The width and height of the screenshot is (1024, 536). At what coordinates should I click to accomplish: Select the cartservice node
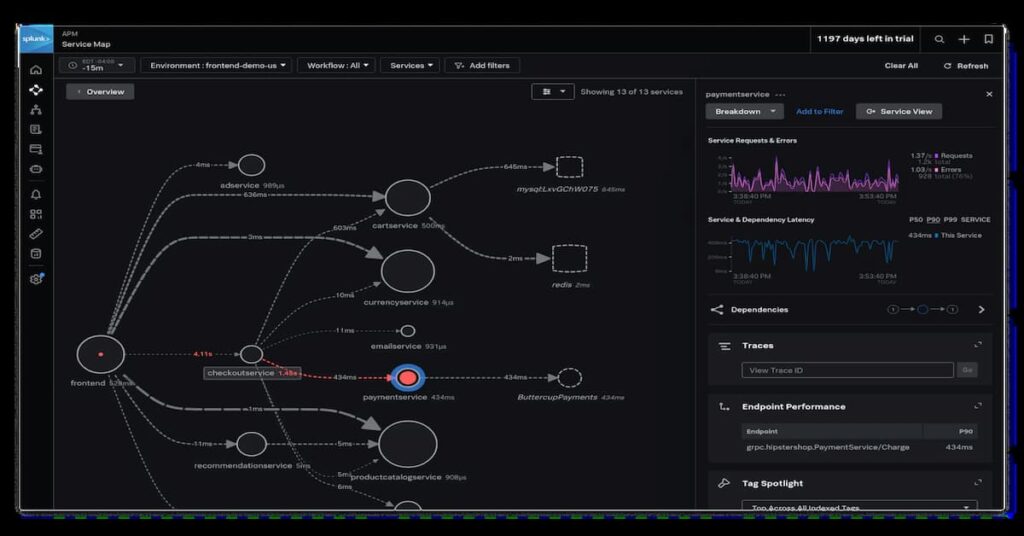408,197
